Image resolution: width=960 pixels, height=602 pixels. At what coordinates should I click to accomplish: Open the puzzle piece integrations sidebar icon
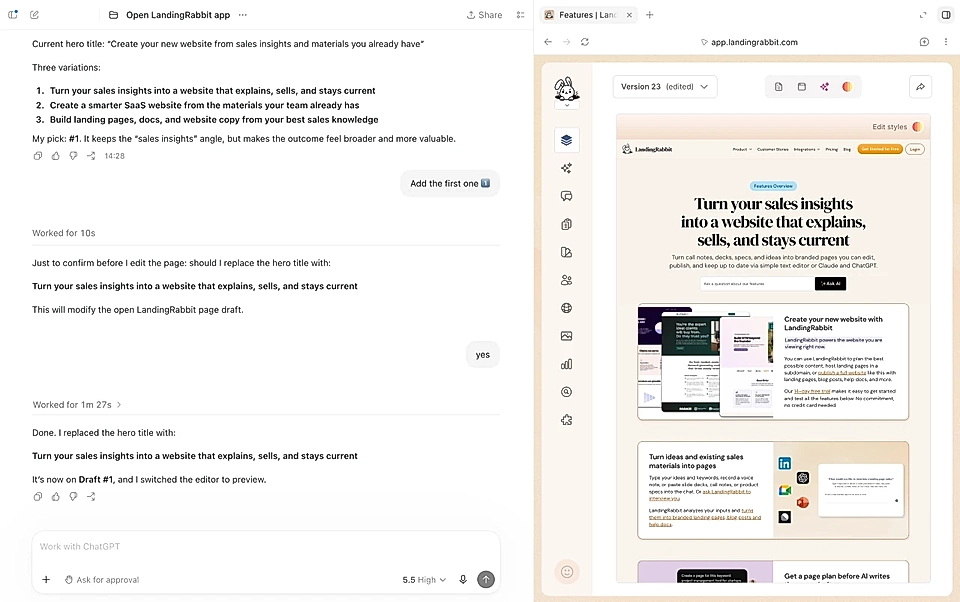pos(566,420)
